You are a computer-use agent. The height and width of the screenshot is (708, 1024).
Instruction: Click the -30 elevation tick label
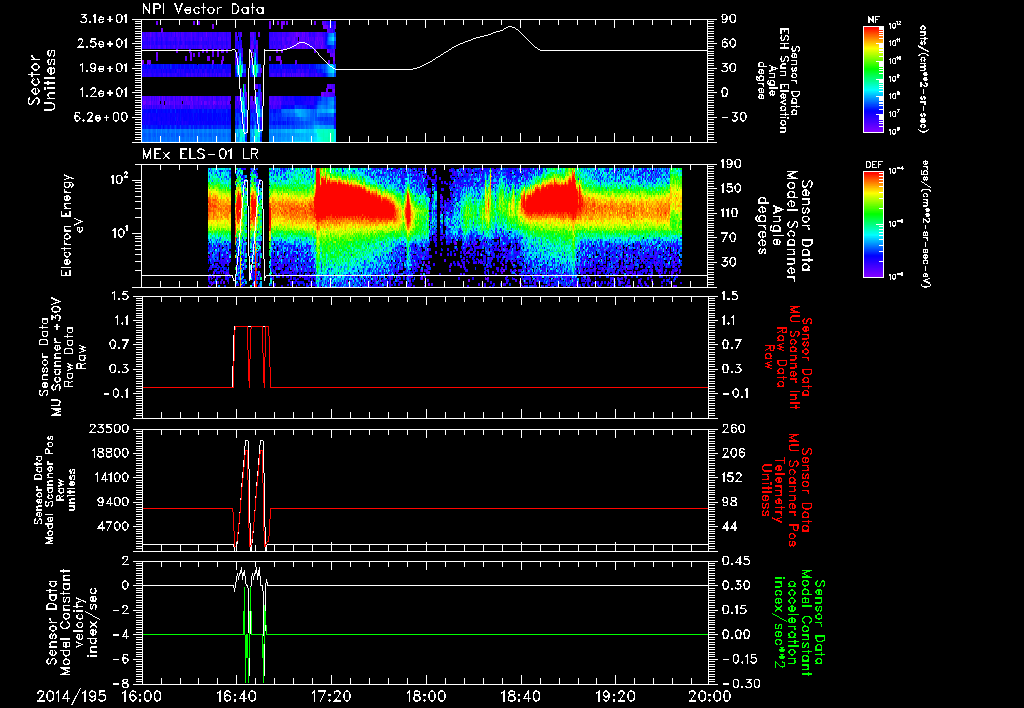tap(733, 117)
